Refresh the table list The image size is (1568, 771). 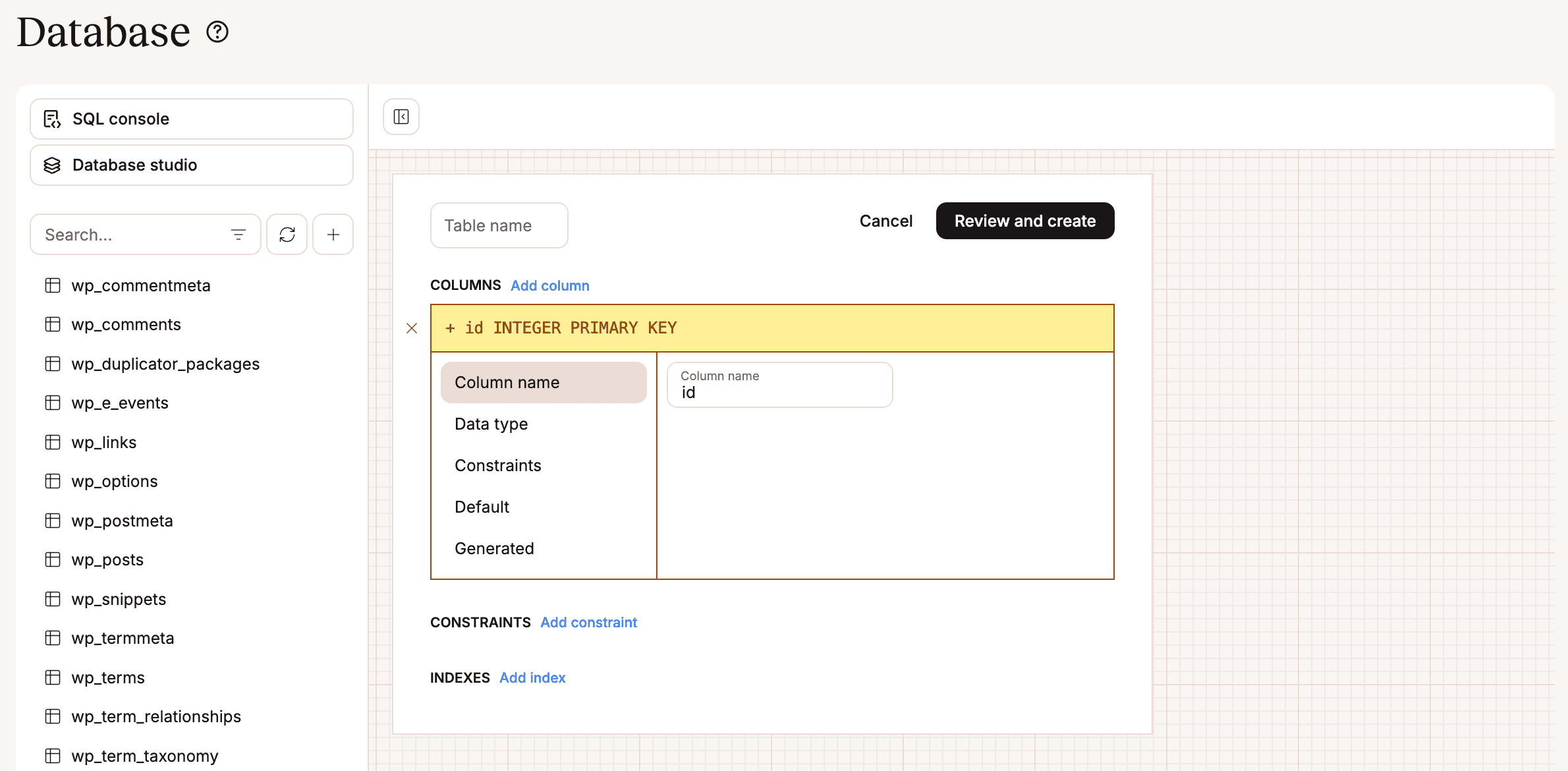(287, 234)
